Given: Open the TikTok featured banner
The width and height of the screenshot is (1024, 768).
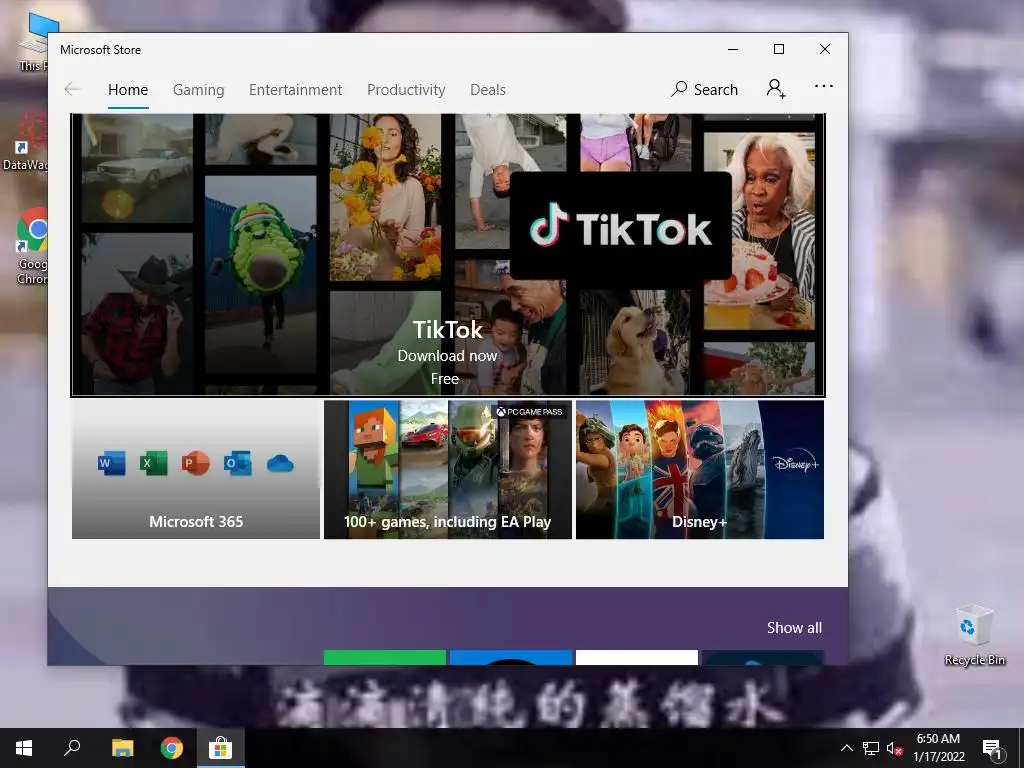Looking at the screenshot, I should [x=448, y=255].
